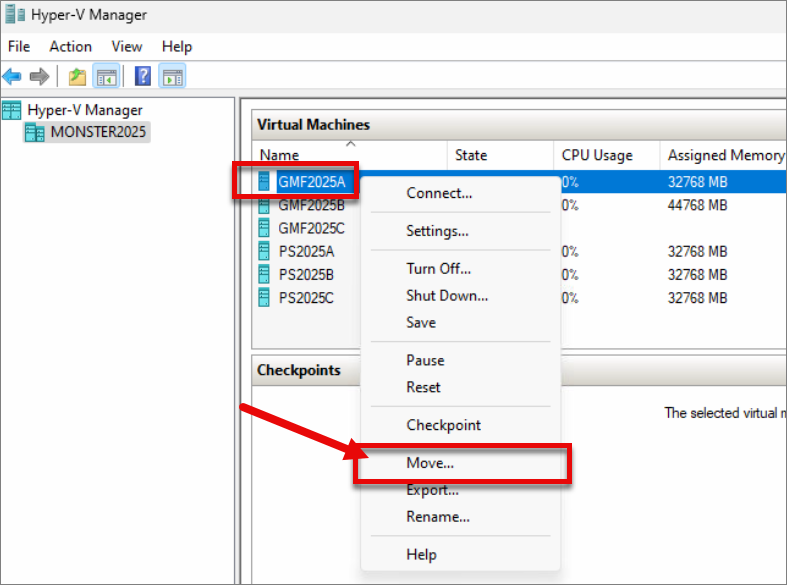Click the 0% CPU usage for GMF2025B

(x=570, y=205)
